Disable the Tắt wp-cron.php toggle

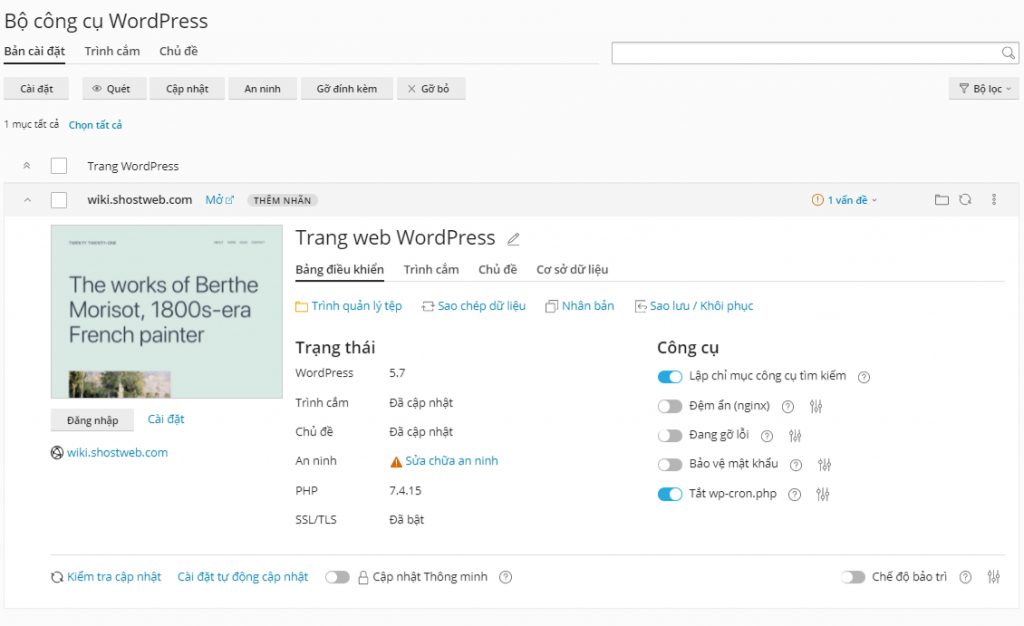670,494
